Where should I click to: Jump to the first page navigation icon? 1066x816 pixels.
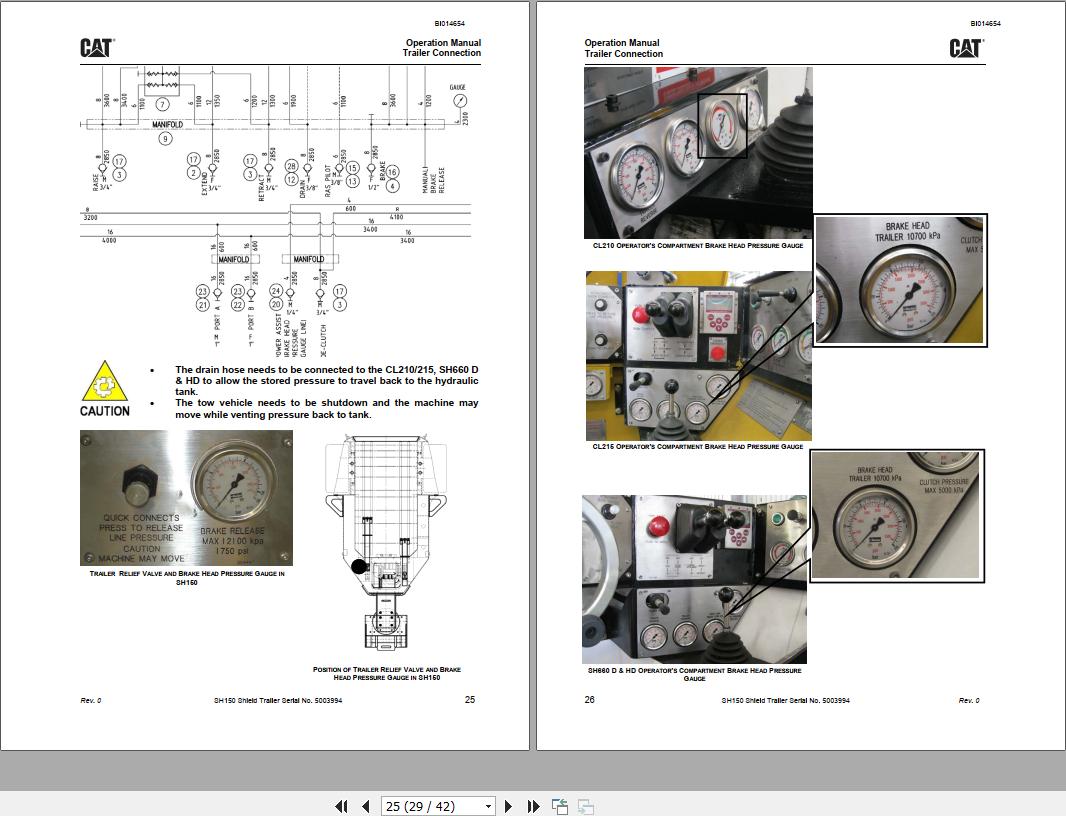pos(340,805)
